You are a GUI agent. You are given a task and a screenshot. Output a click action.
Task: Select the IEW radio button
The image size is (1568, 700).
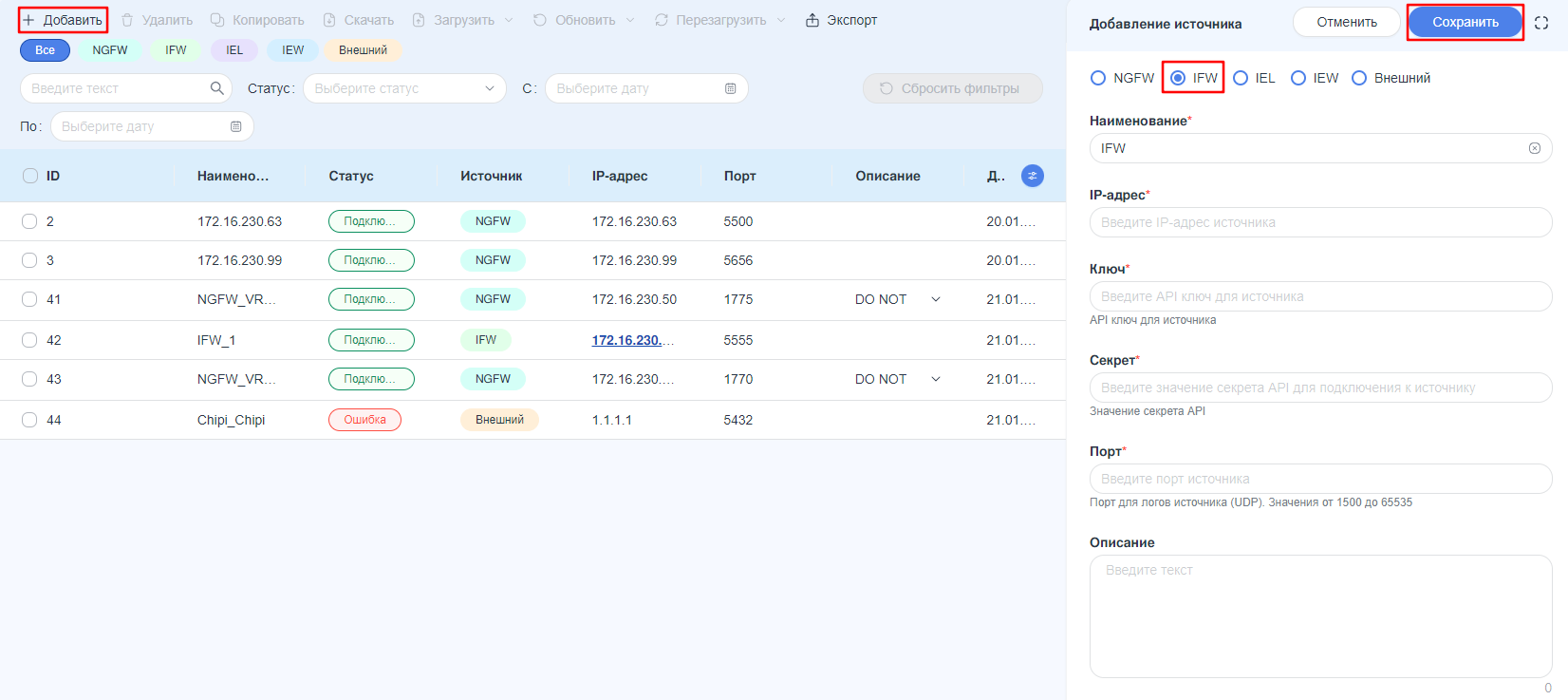click(x=1298, y=78)
